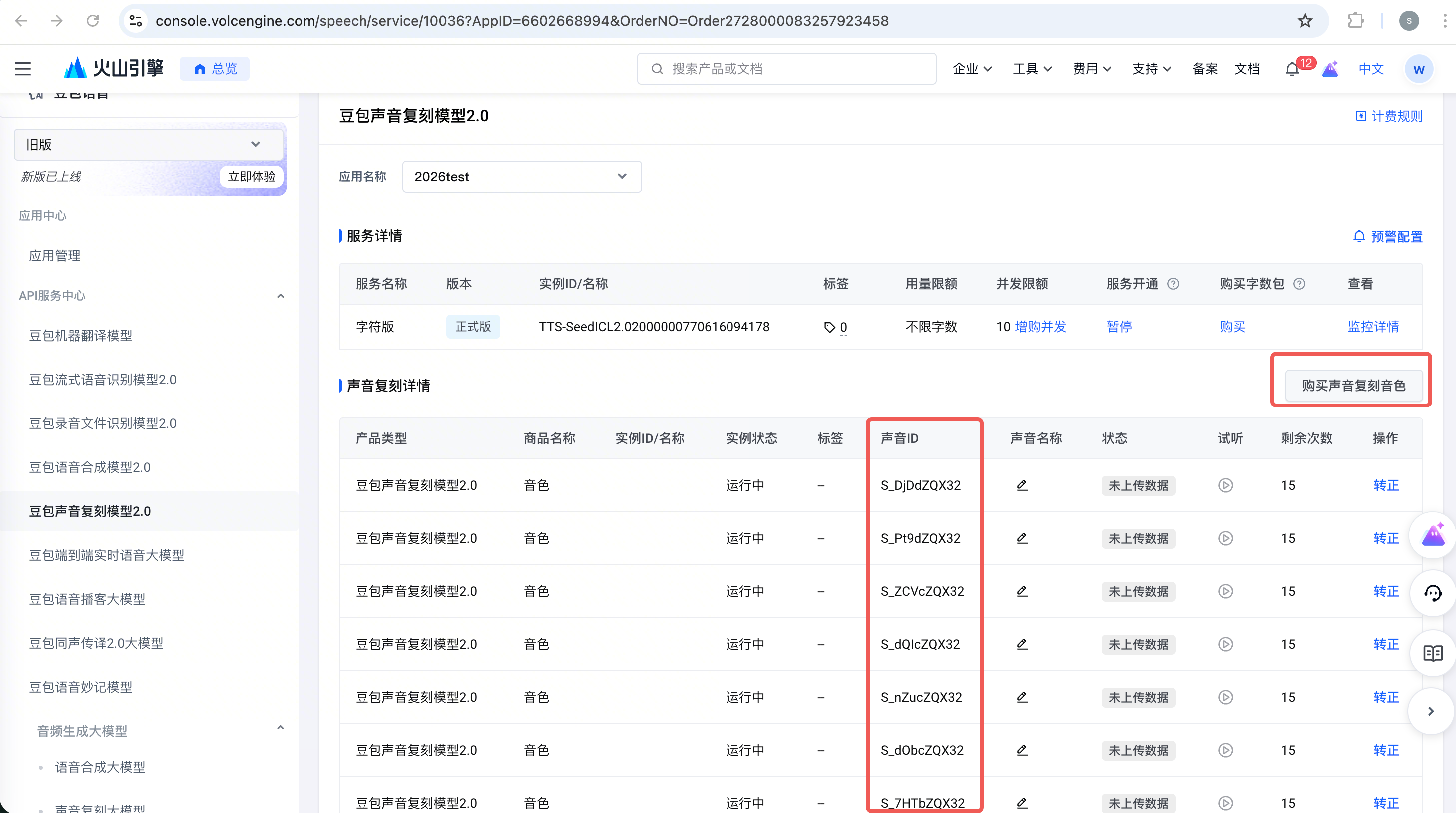Click 转正 for voice S_DjDdZQX32
The height and width of the screenshot is (813, 1456).
coord(1386,485)
